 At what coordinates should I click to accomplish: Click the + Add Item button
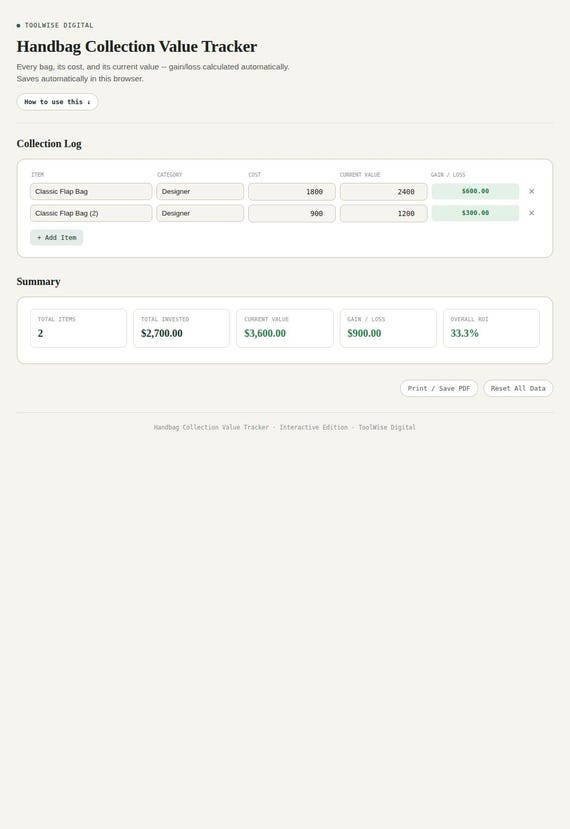(x=57, y=237)
